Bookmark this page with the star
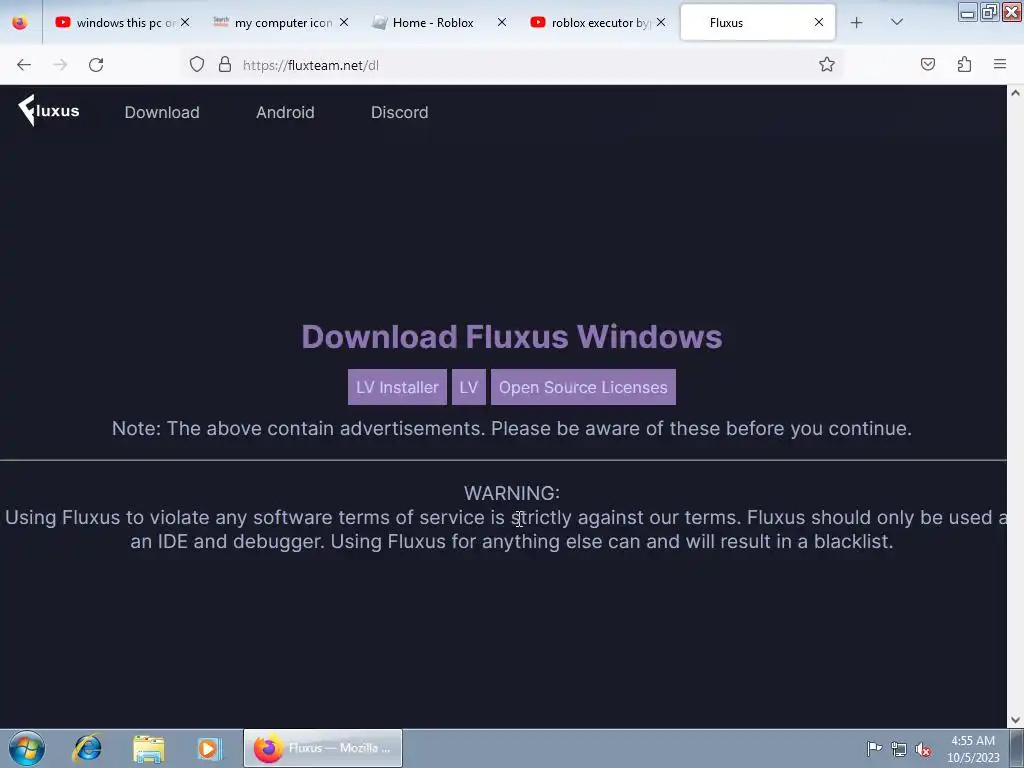This screenshot has height=768, width=1024. point(827,64)
